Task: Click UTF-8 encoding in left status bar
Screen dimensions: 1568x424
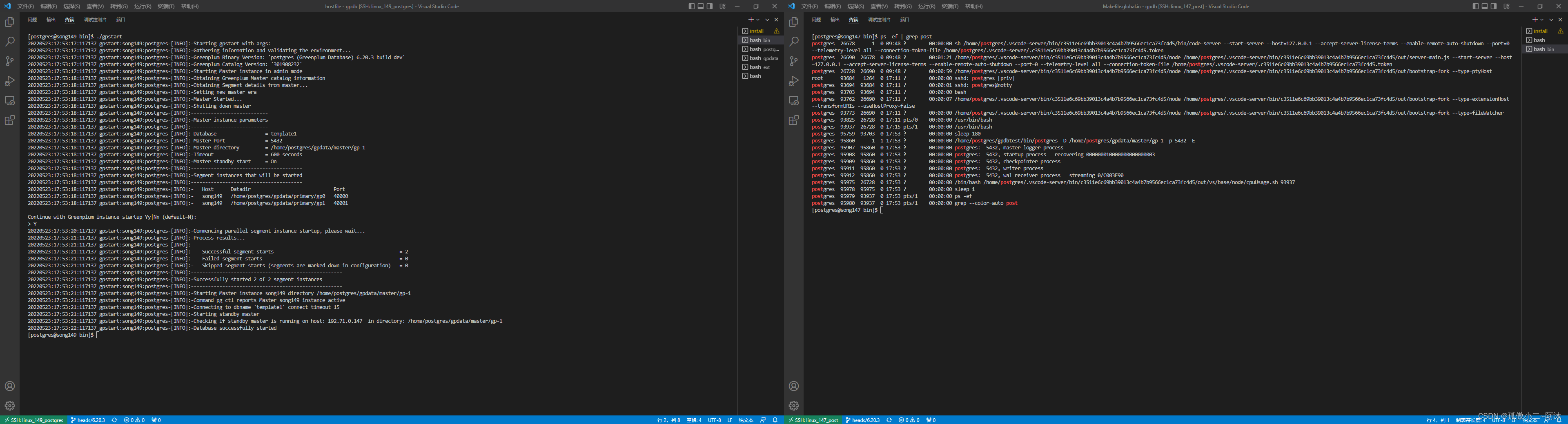Action: [714, 420]
